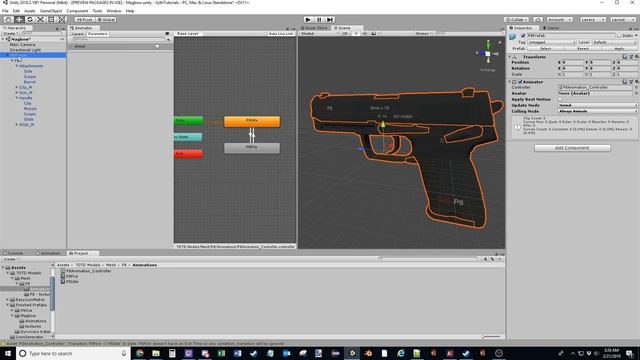Image resolution: width=640 pixels, height=360 pixels.
Task: Open the Layers dropdown
Action: (x=592, y=20)
